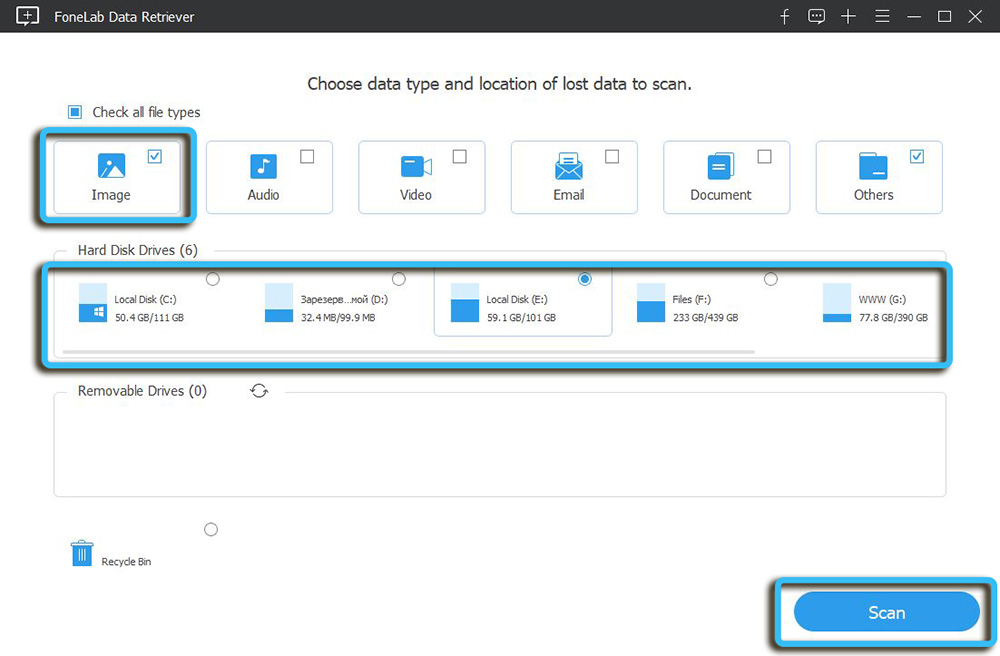
Task: Uncheck the Image checkbox
Action: pyautogui.click(x=154, y=156)
